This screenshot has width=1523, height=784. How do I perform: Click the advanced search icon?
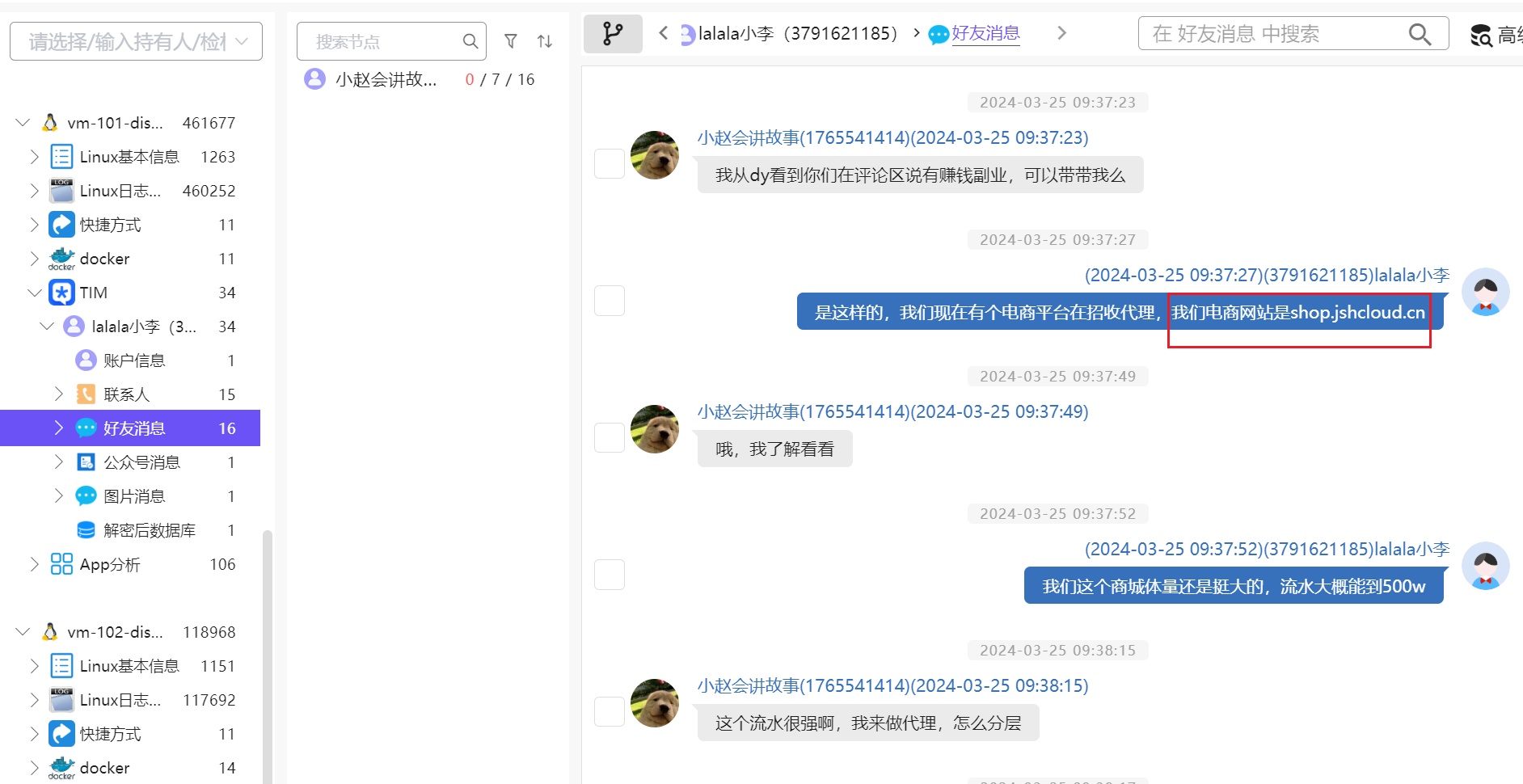[x=1481, y=35]
